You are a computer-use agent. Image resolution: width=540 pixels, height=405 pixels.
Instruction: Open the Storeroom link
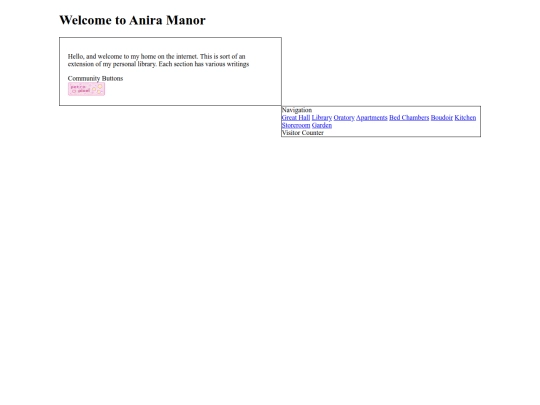[295, 125]
